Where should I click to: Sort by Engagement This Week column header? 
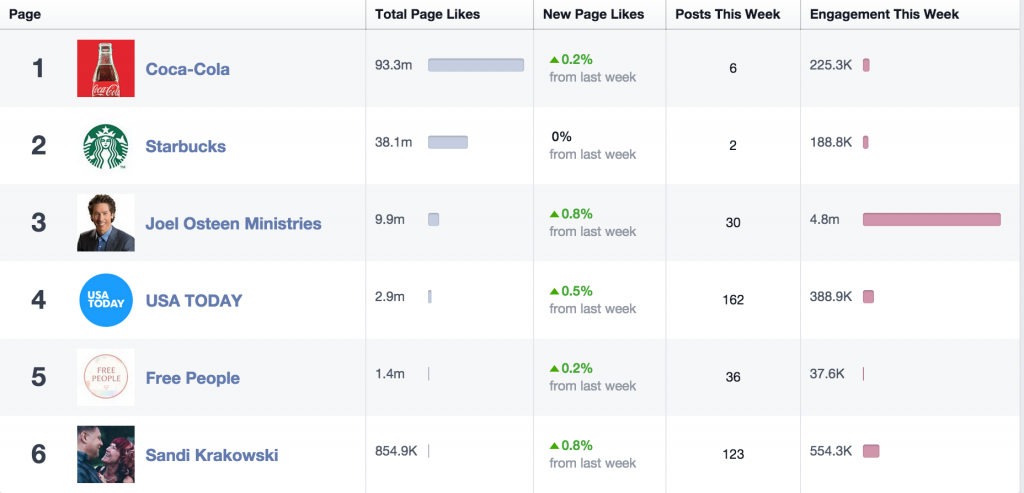[884, 14]
